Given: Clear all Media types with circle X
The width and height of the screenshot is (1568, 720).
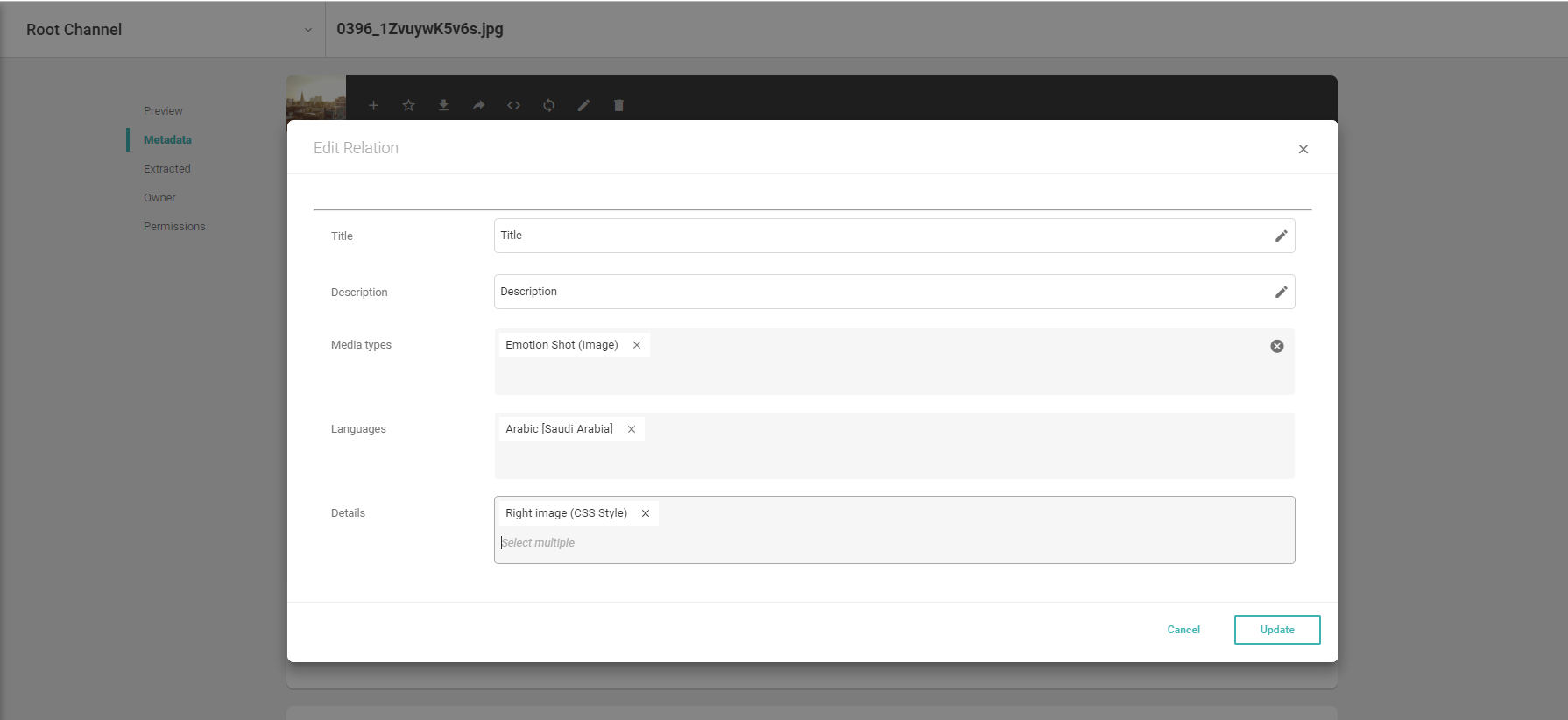Looking at the screenshot, I should tap(1277, 346).
